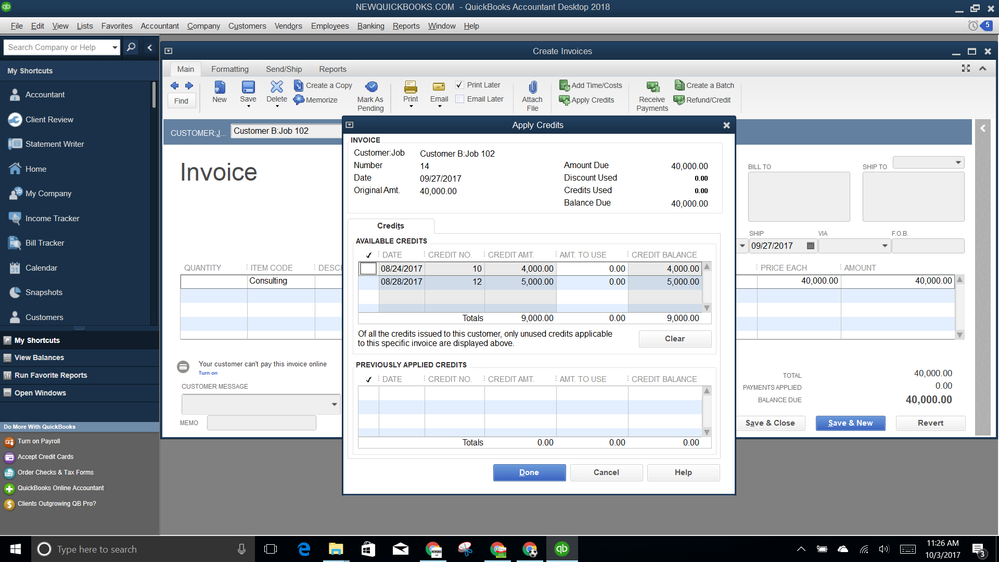Click Save & Close button

770,422
